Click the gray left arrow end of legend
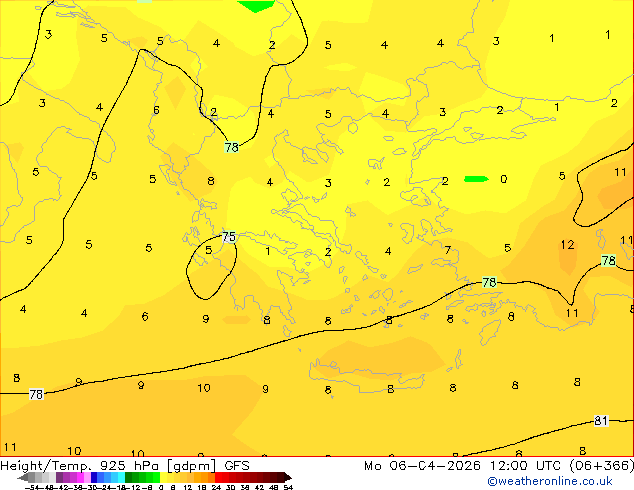634x490 pixels. pos(23,478)
